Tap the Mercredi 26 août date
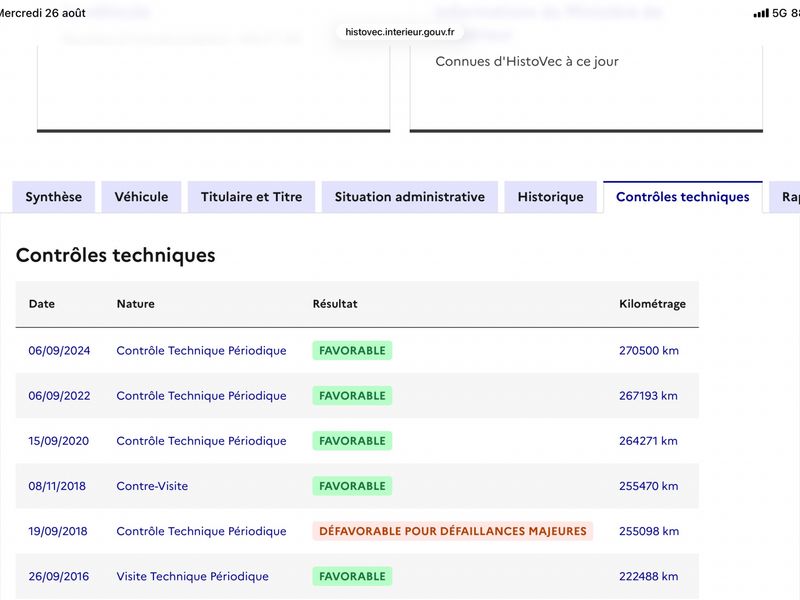800x600 pixels. coord(42,13)
